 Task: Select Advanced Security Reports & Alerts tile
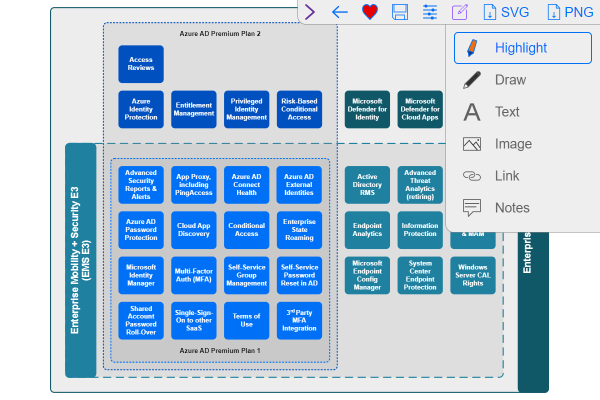point(141,185)
